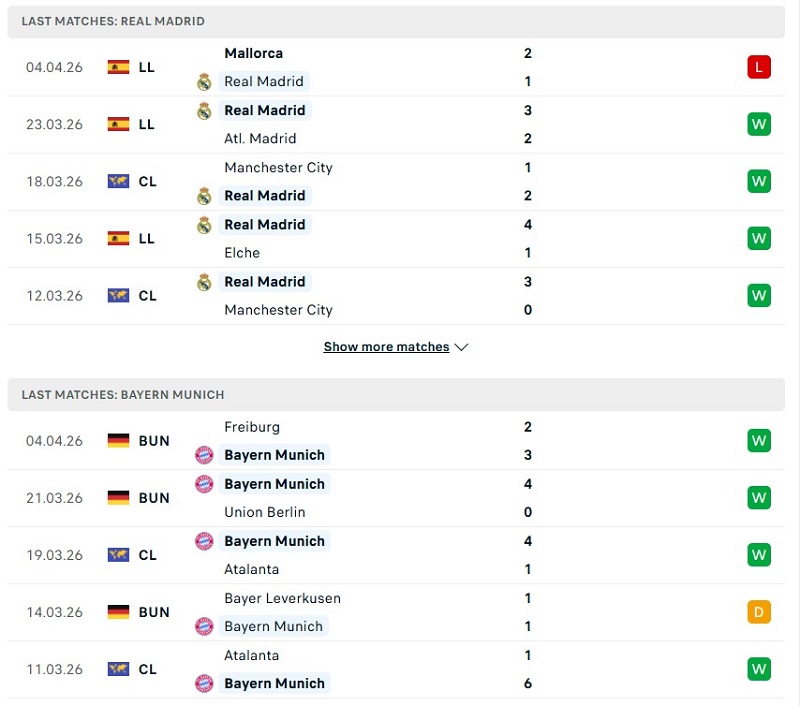Select the Champions League icon beside 11.03.26
Image resolution: width=800 pixels, height=706 pixels.
click(116, 669)
